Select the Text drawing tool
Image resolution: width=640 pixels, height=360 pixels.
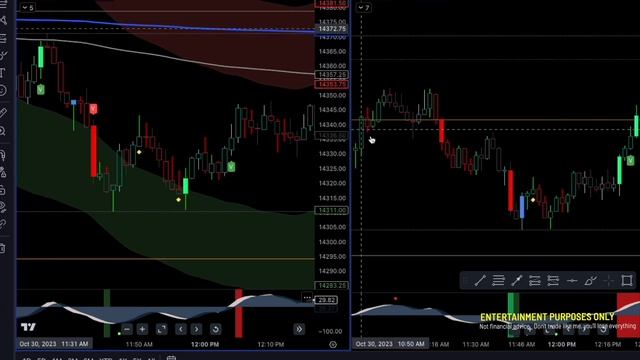pos(3,73)
